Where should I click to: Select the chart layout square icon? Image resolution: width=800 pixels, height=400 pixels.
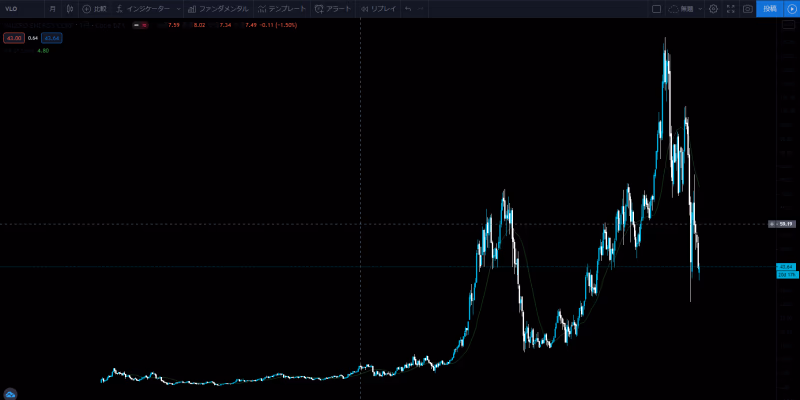(x=657, y=8)
